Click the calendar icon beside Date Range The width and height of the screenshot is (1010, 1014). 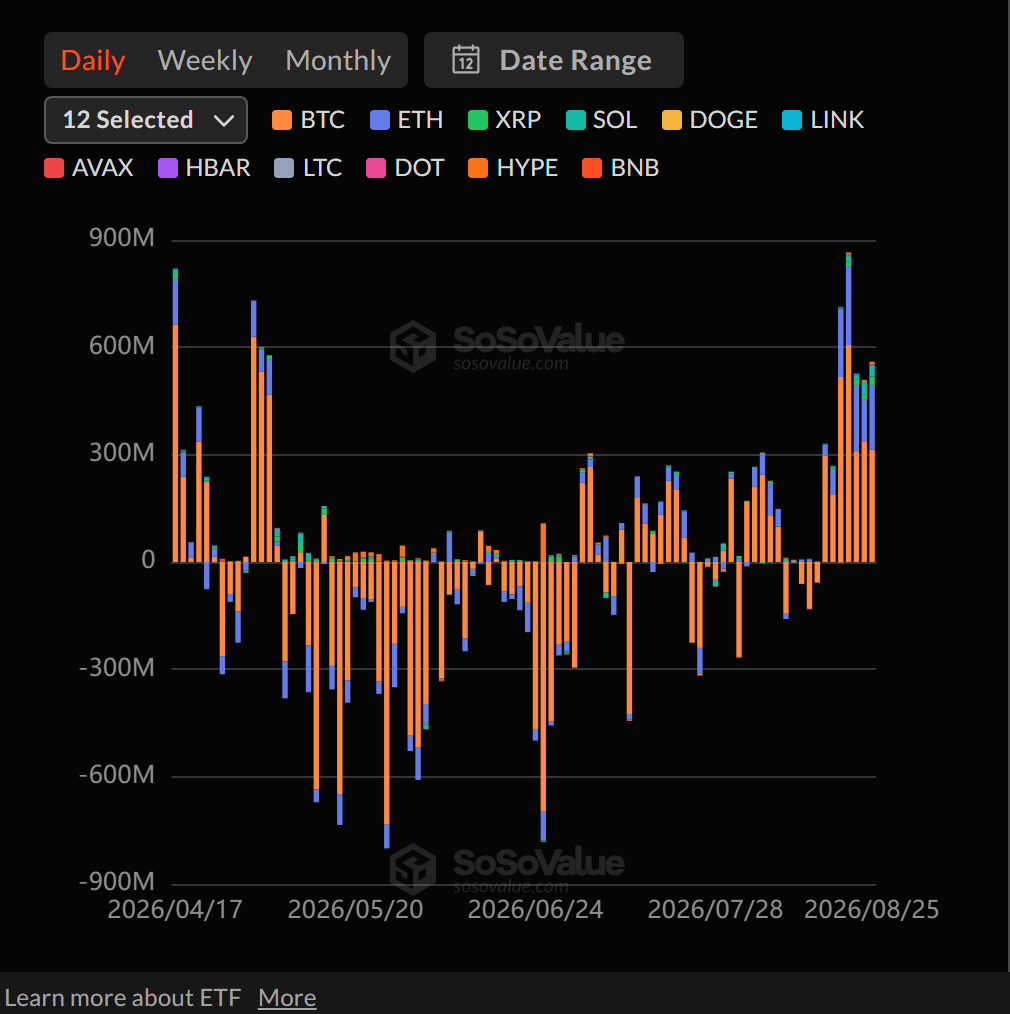(466, 60)
